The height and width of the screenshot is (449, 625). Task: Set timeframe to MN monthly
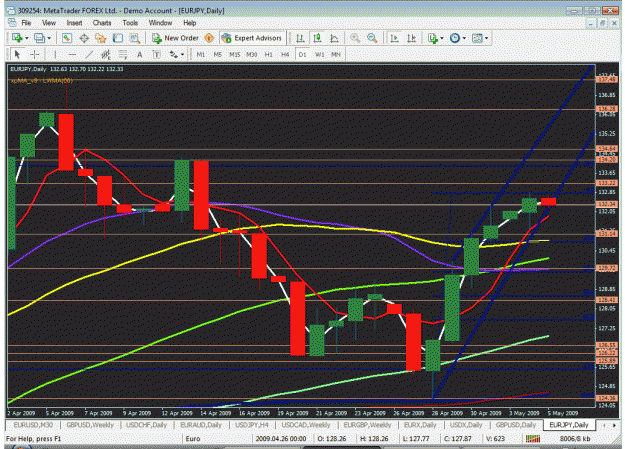[336, 54]
